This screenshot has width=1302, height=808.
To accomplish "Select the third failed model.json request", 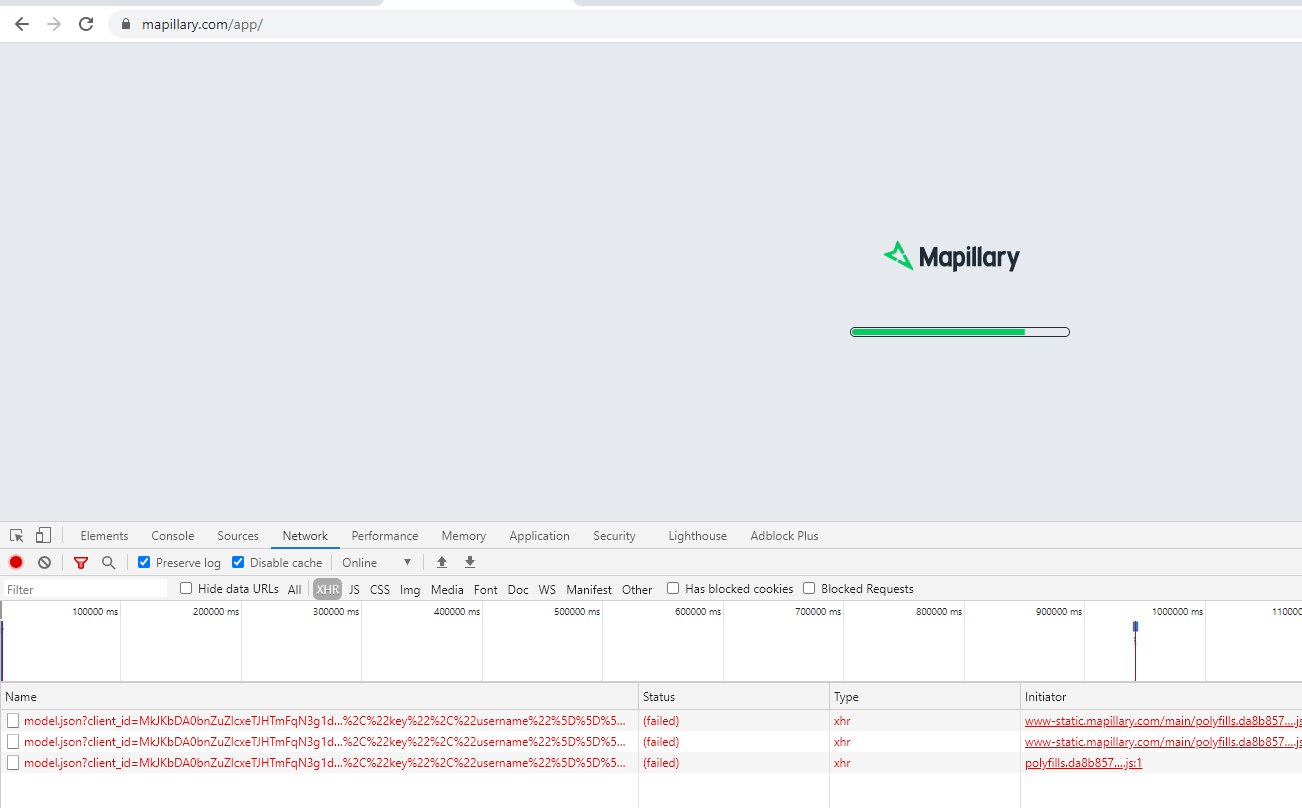I will [325, 762].
